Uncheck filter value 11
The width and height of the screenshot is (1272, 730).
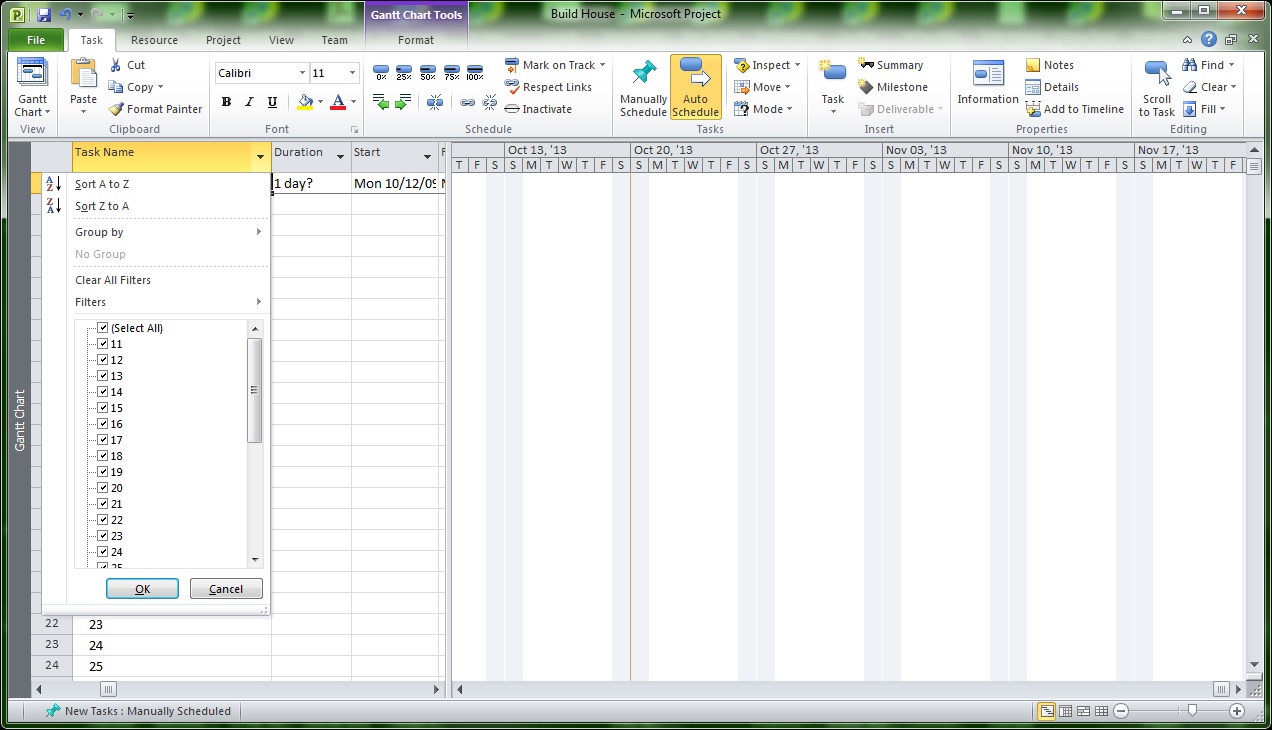point(103,344)
